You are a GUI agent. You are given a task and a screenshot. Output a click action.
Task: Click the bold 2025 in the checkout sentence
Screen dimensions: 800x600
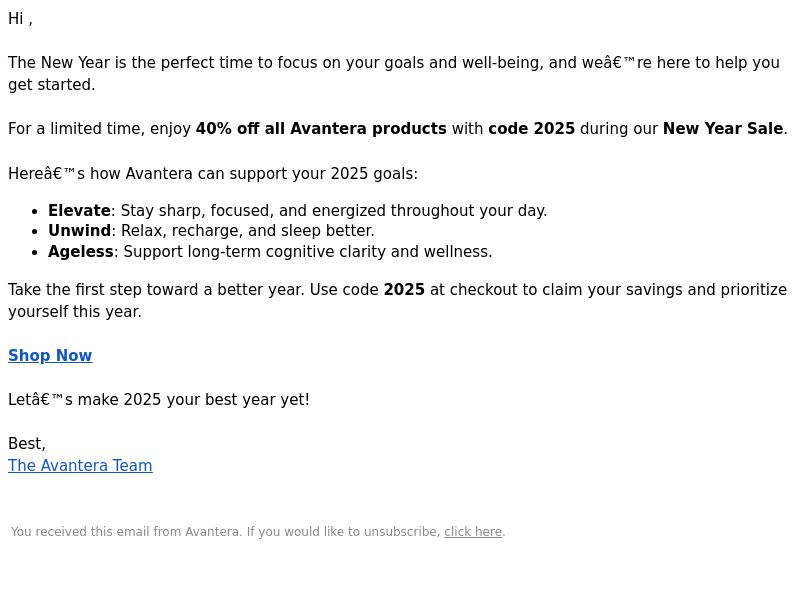click(404, 290)
